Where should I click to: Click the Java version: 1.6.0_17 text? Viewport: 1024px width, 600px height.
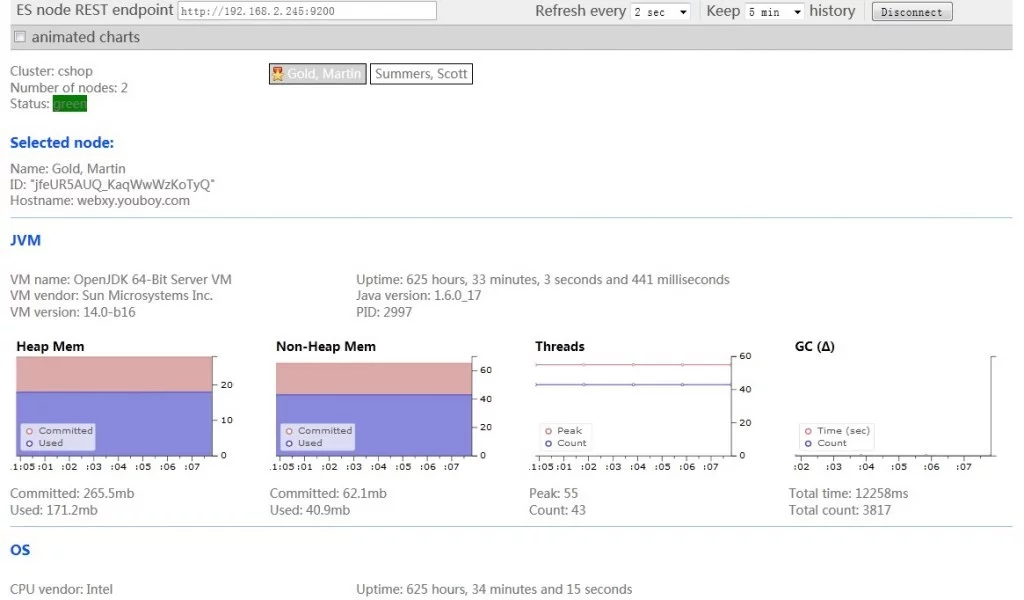coord(419,295)
